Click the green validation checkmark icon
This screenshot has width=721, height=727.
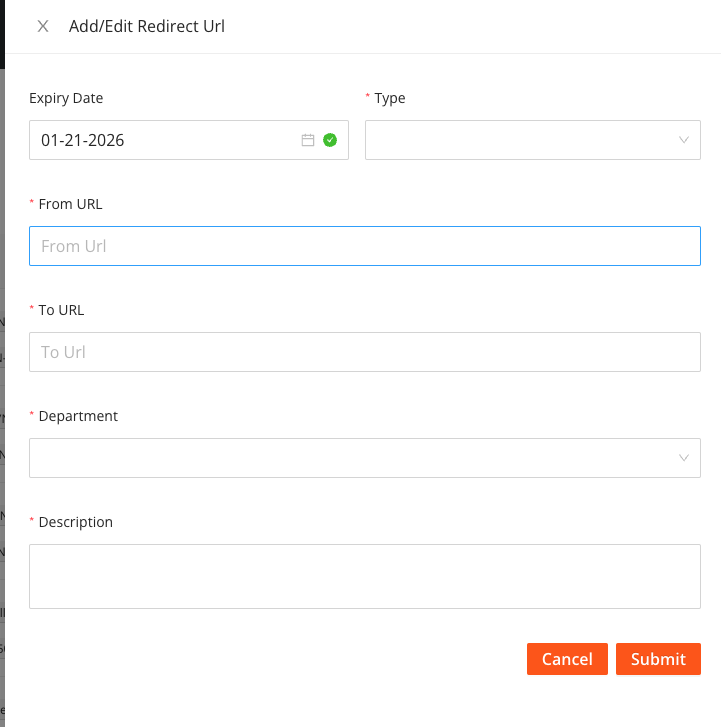pyautogui.click(x=330, y=140)
